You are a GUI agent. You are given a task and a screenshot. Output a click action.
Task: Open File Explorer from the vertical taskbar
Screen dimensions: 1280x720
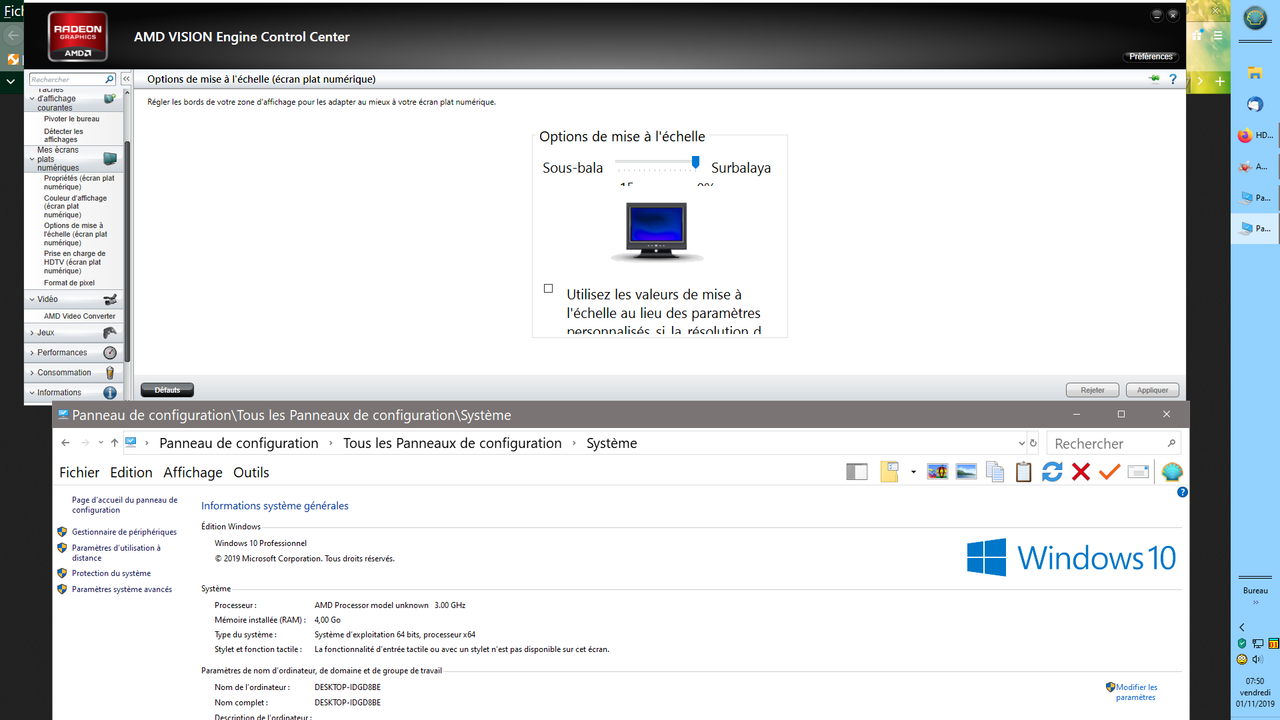pyautogui.click(x=1254, y=72)
